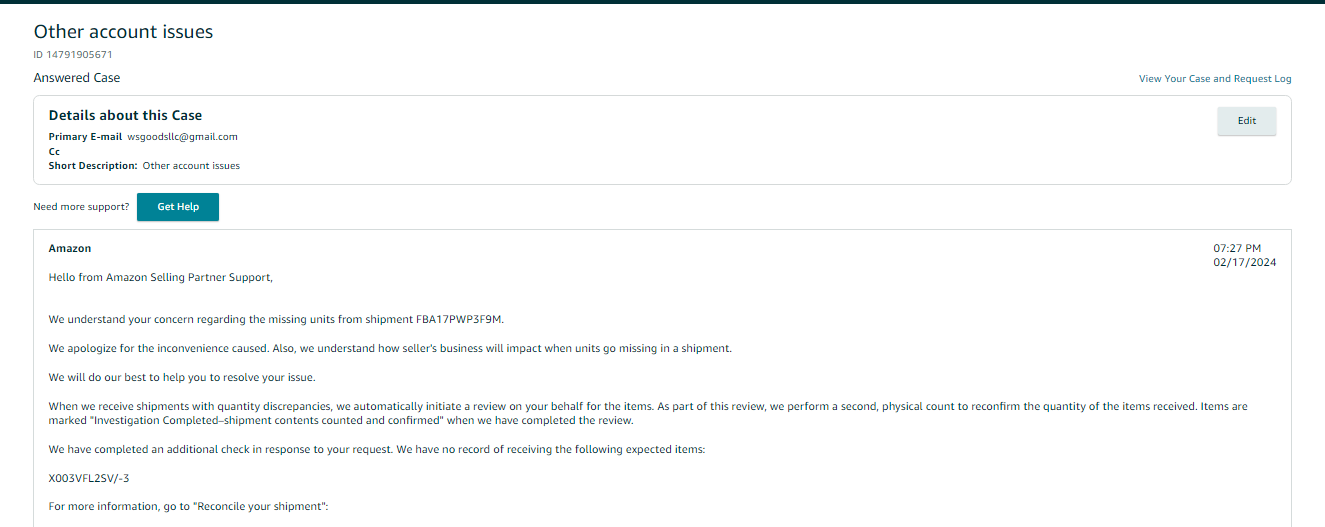Click the 02/17/2024 message date
The height and width of the screenshot is (527, 1325).
tap(1245, 263)
